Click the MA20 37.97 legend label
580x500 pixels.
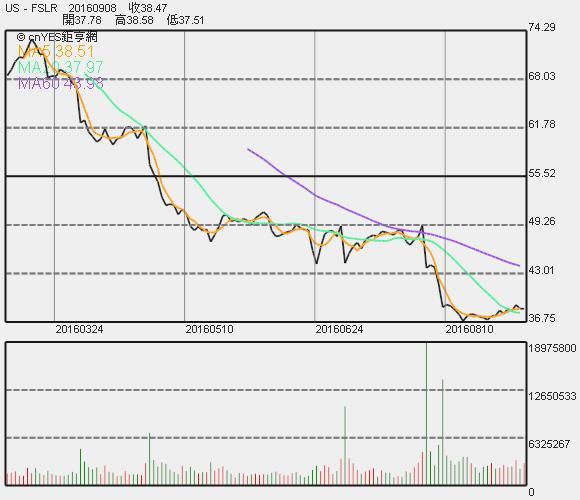[60, 67]
